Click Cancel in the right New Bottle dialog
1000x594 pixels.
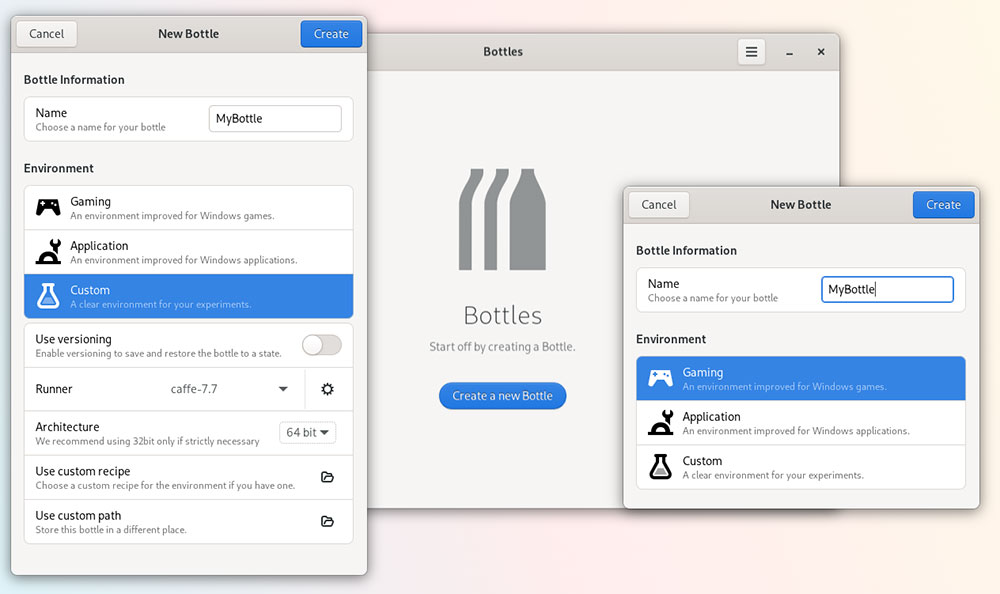point(659,205)
